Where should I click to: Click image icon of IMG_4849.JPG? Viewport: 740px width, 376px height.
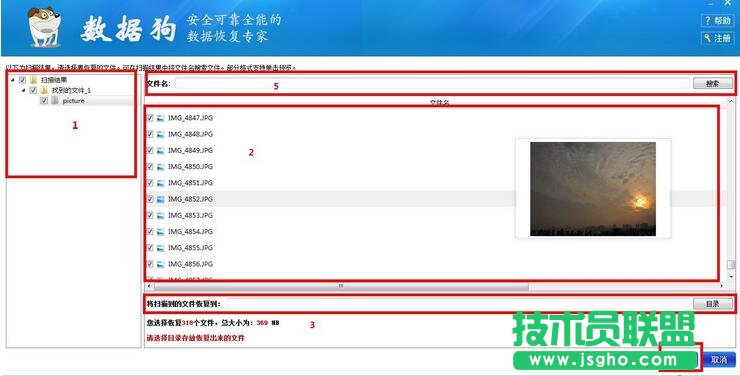160,150
